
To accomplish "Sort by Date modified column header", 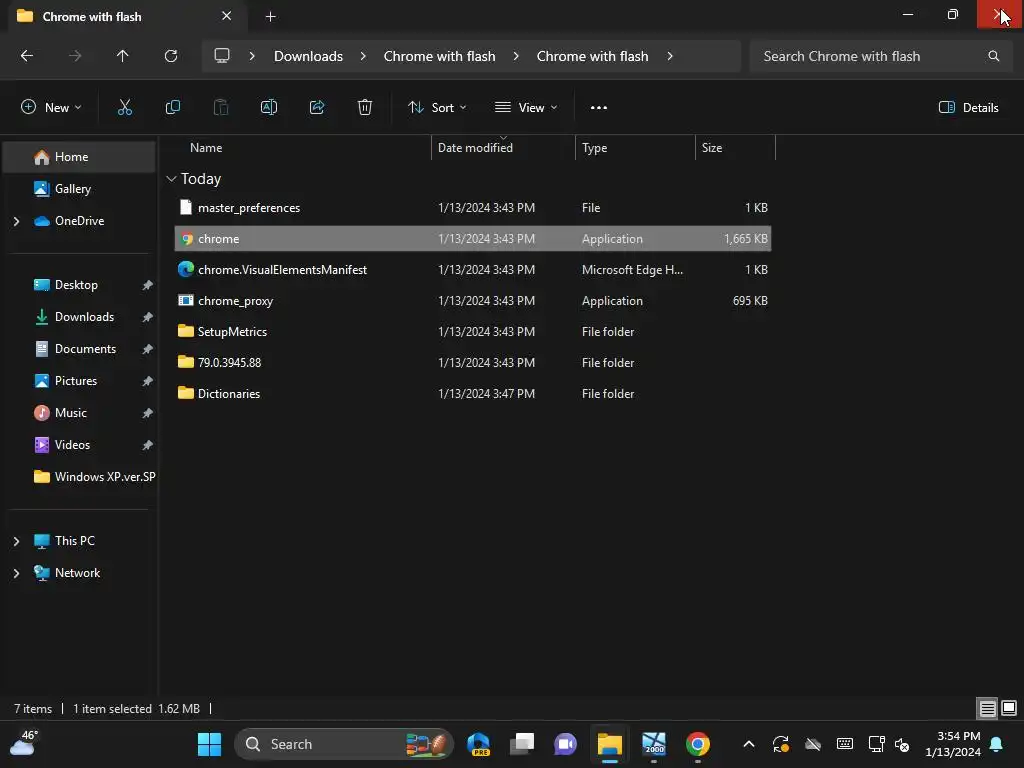I will pos(475,148).
